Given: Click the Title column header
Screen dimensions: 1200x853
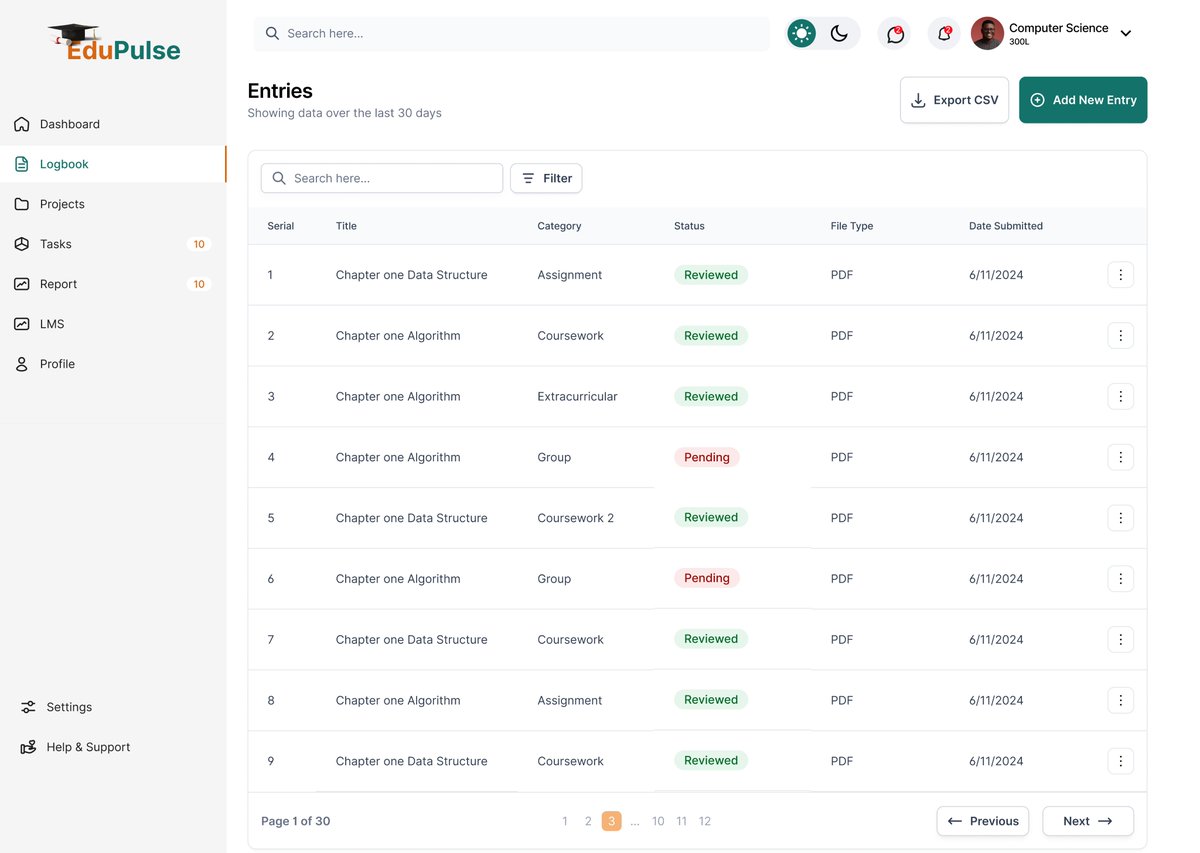Looking at the screenshot, I should 346,226.
